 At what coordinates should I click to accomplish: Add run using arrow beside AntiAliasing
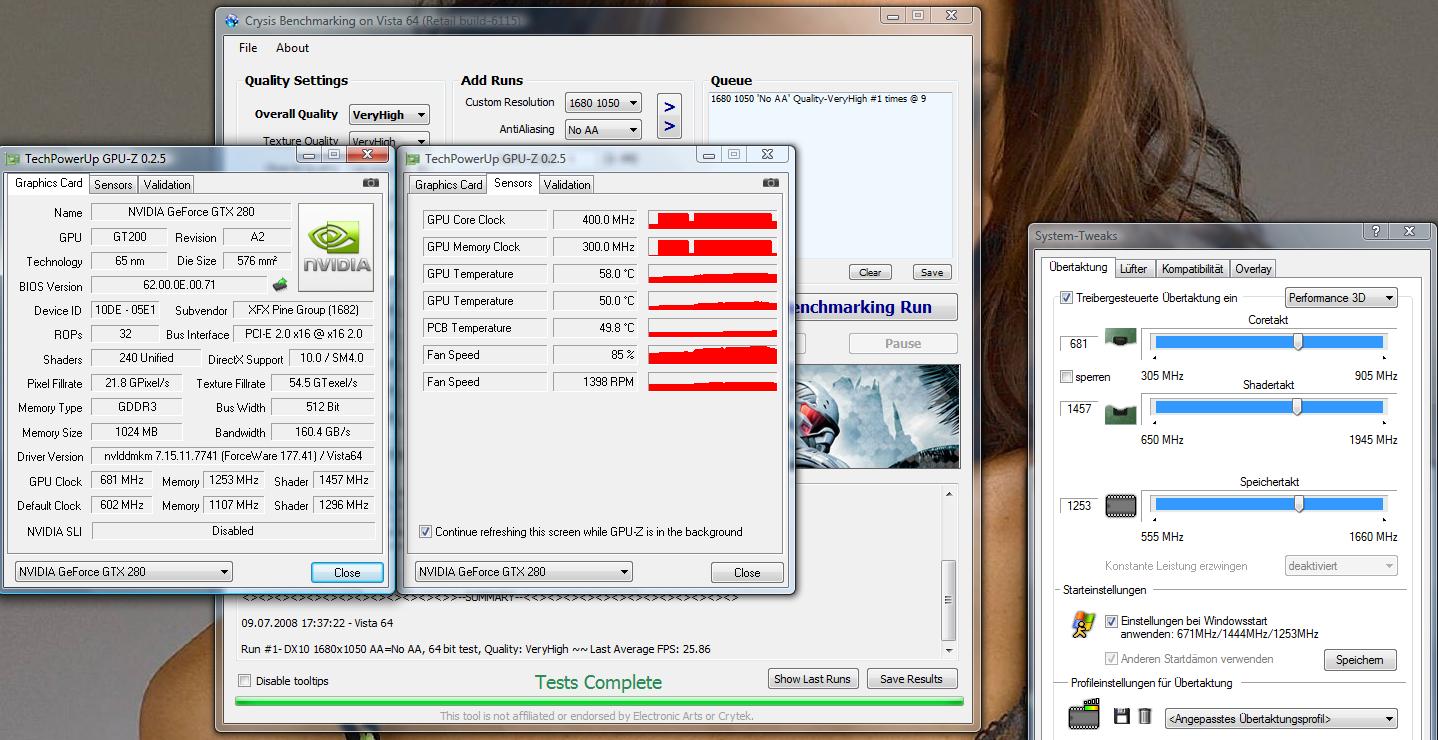(x=669, y=127)
